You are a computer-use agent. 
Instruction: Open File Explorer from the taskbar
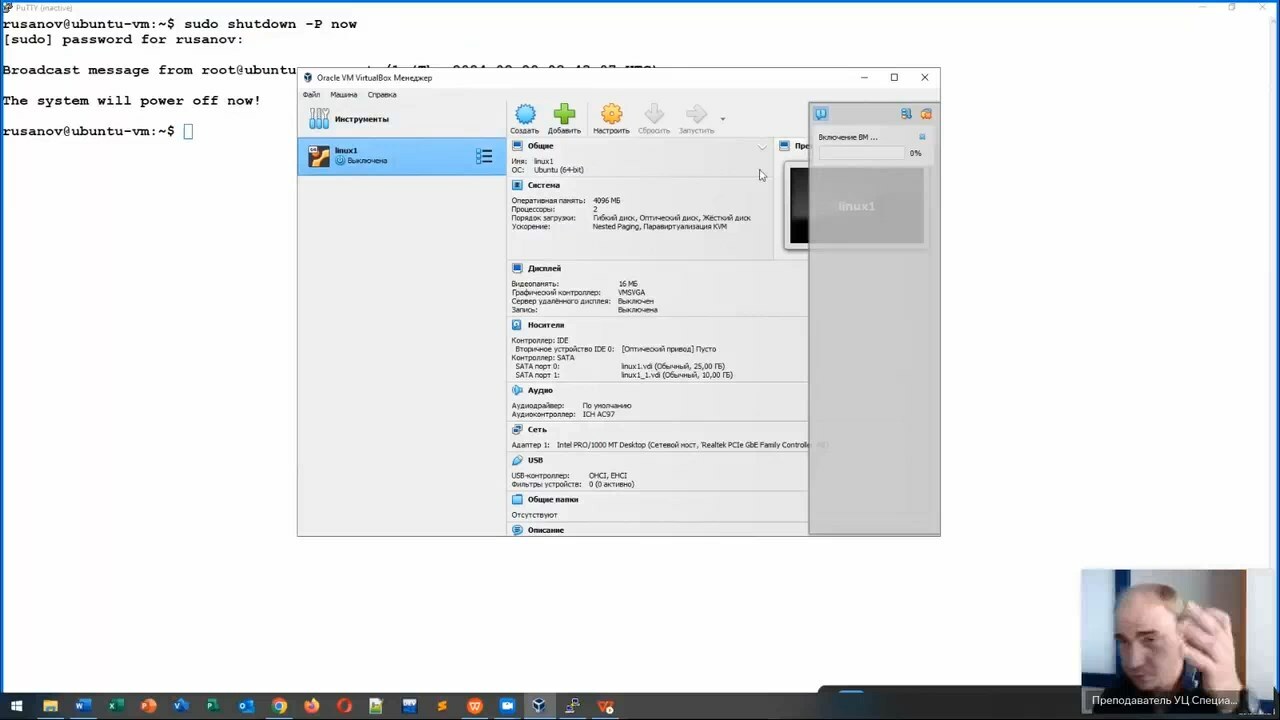coord(50,706)
